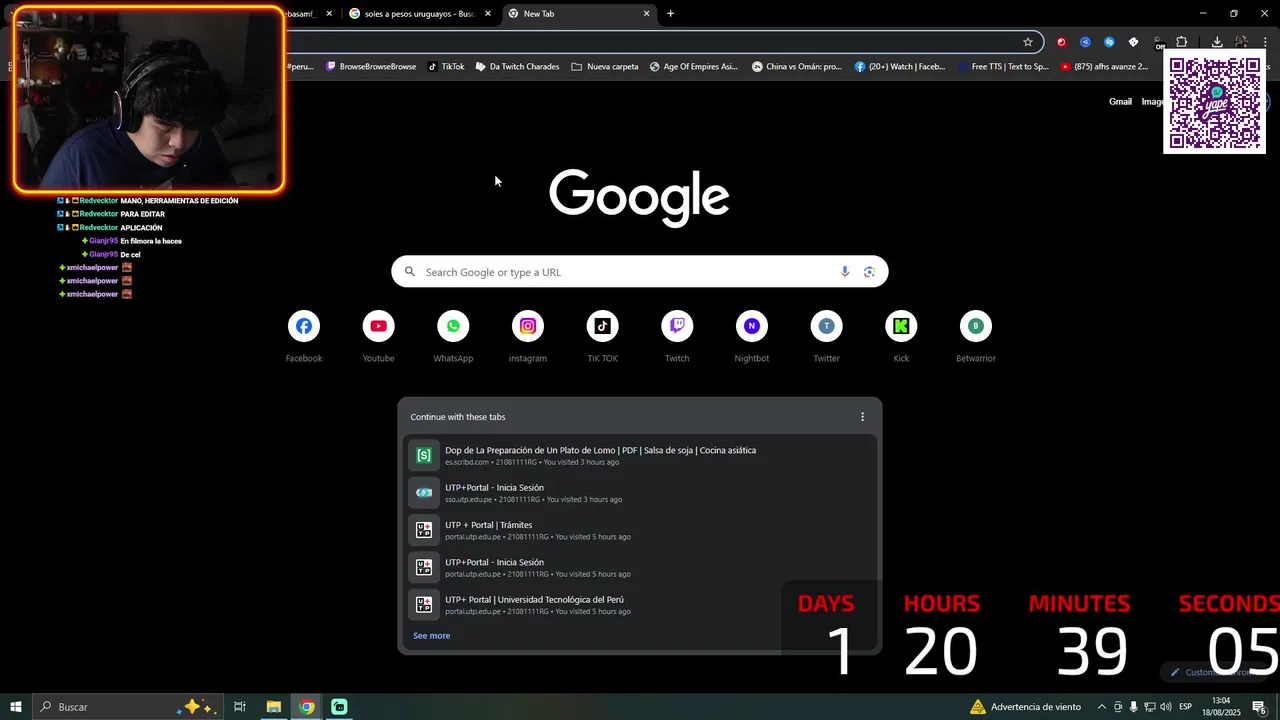Show hidden system tray icons
The width and height of the screenshot is (1280, 720).
point(1102,707)
